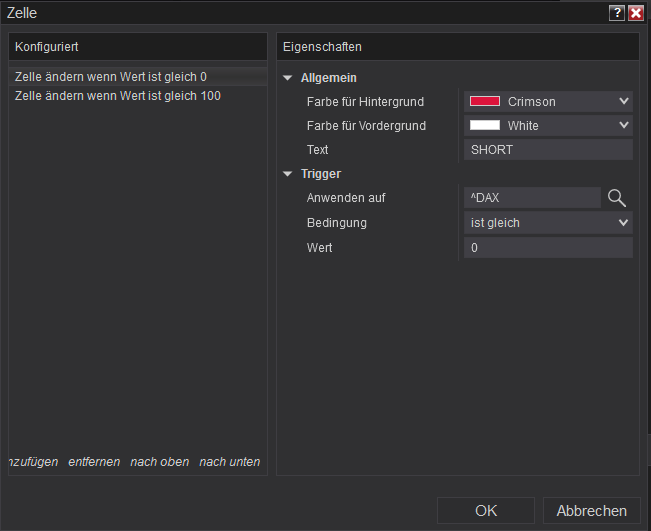Click the 'nach unten' link
This screenshot has height=531, width=651.
click(230, 462)
